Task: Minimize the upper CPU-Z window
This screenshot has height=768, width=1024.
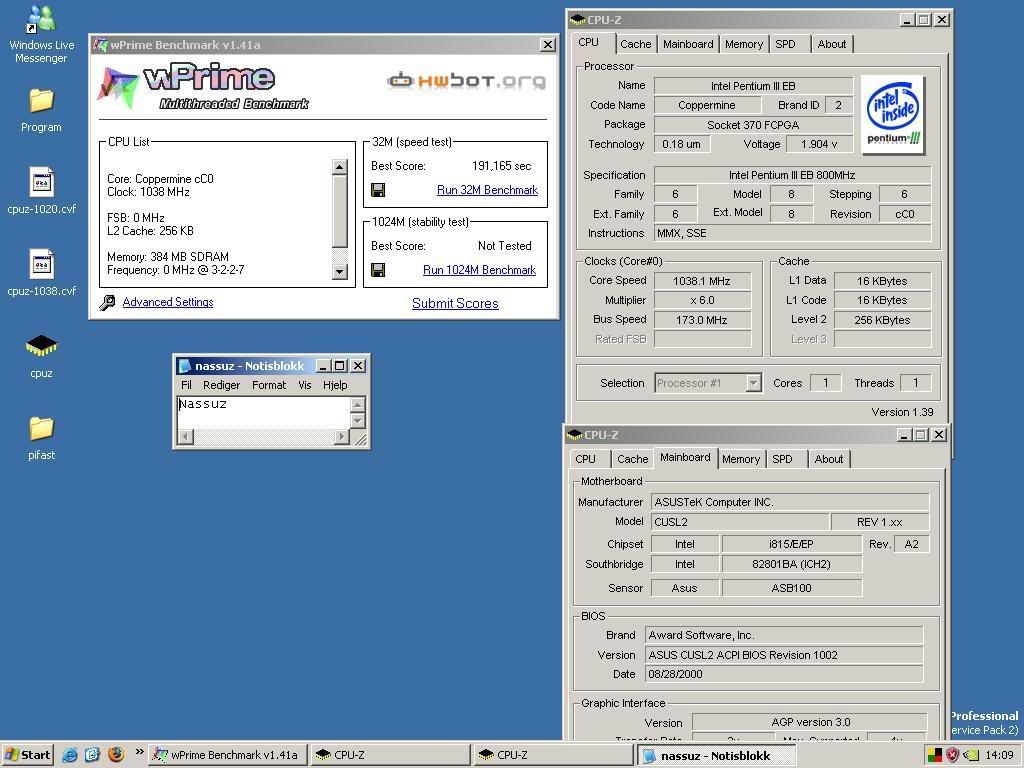Action: click(x=907, y=20)
